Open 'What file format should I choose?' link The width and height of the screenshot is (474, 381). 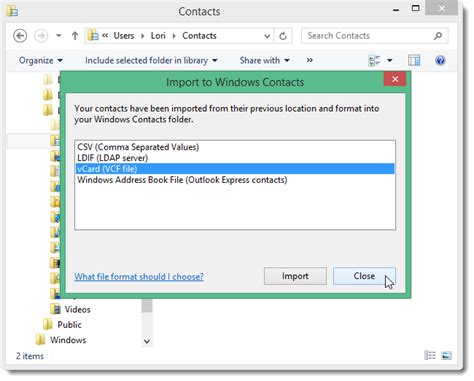139,277
